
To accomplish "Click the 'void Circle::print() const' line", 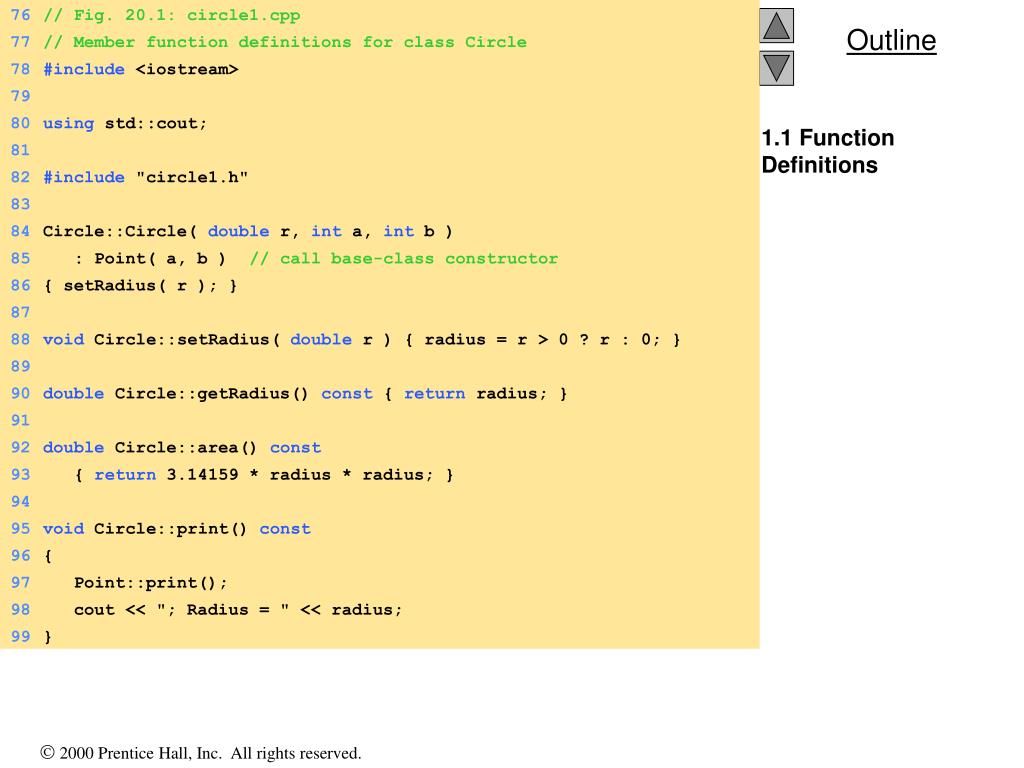I will (x=177, y=529).
